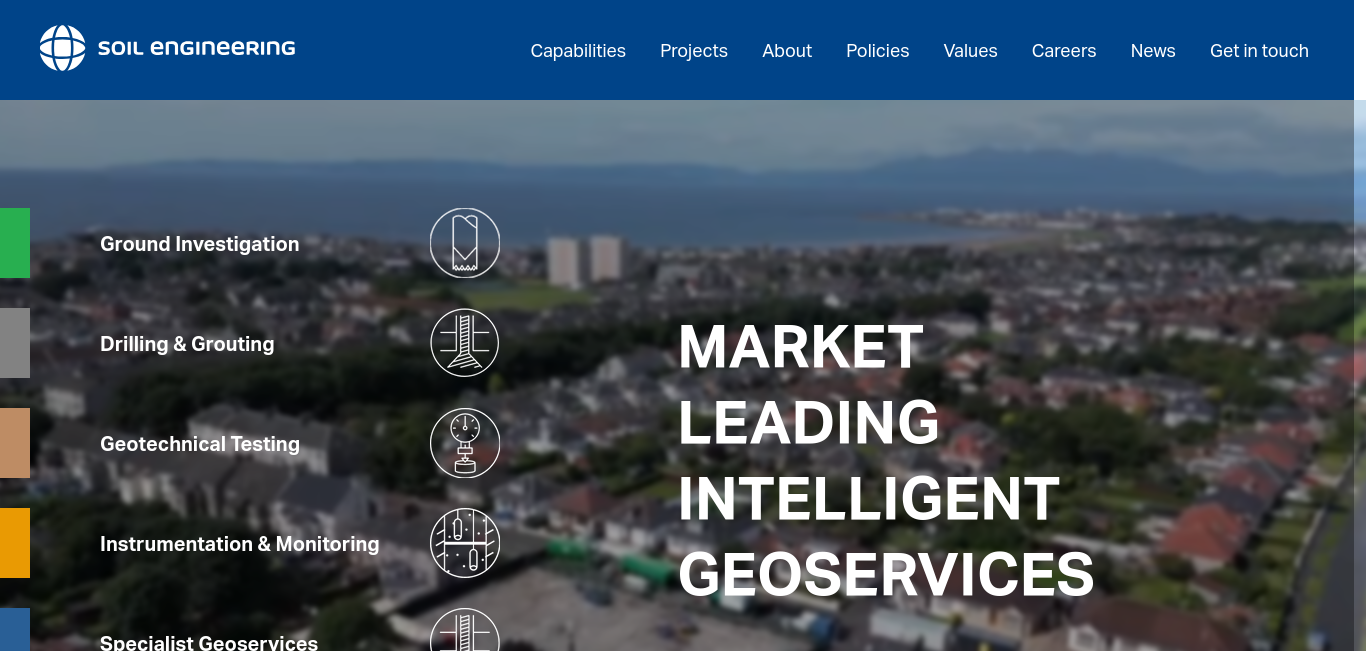Screen dimensions: 1366x651
Task: Click the grey Drilling & Grouting color bar
Action: 15,343
